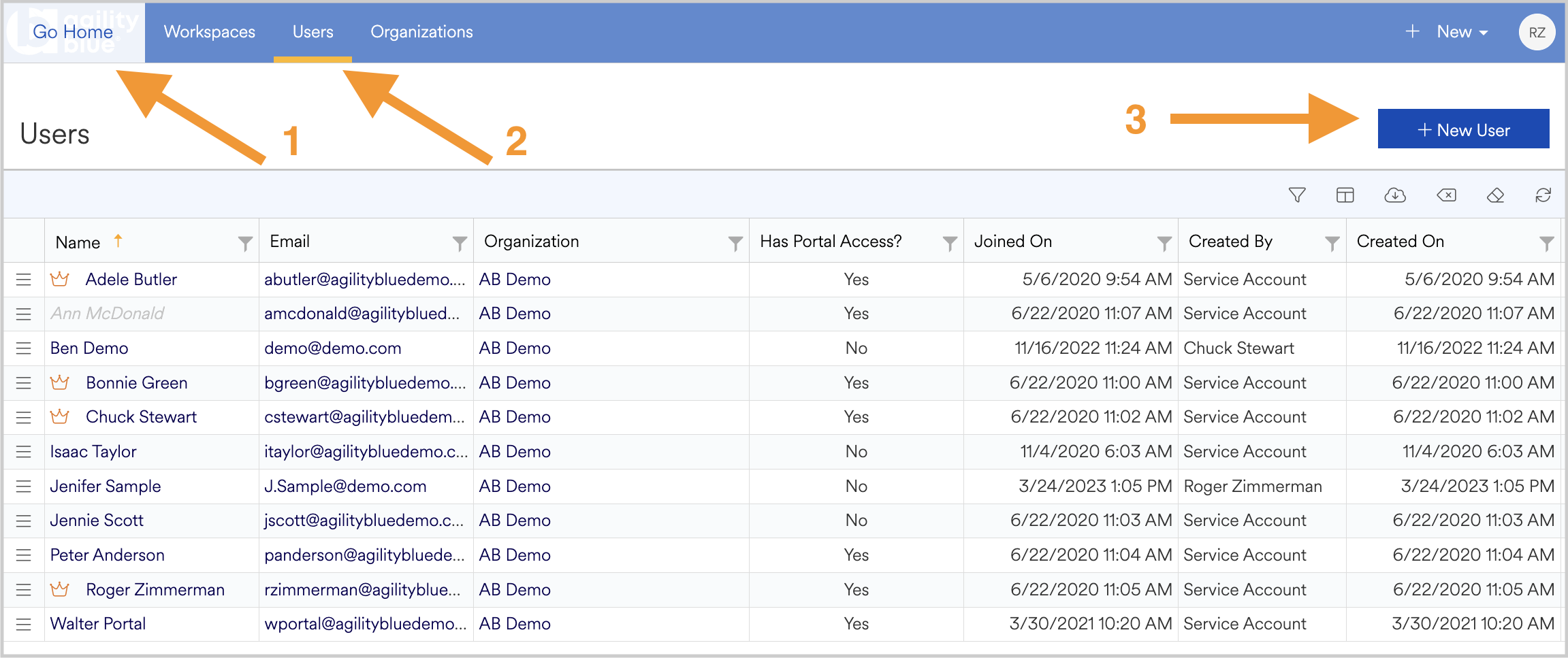The image size is (1568, 658).
Task: Click the New User button
Action: tap(1463, 129)
